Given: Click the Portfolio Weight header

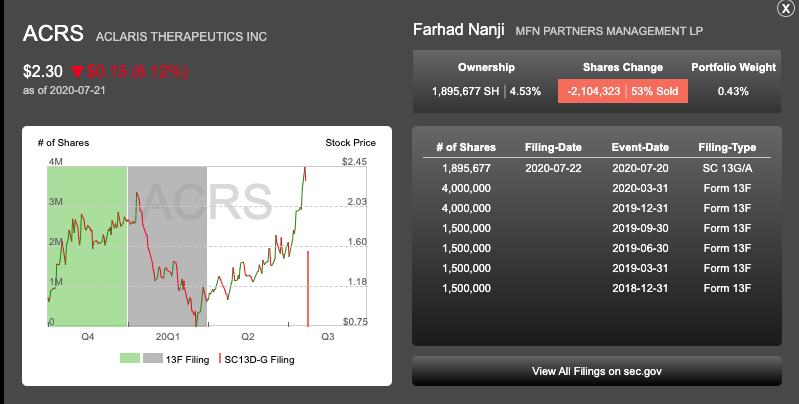Looking at the screenshot, I should [733, 67].
